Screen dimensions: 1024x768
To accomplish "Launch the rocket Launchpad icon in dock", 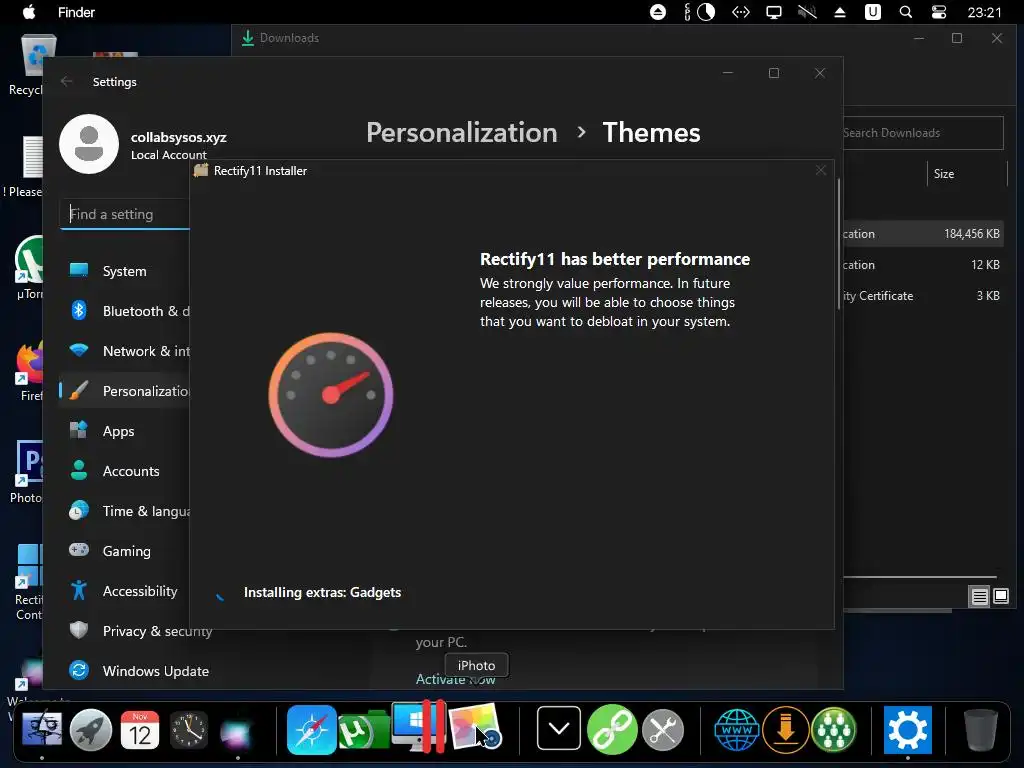I will (91, 729).
